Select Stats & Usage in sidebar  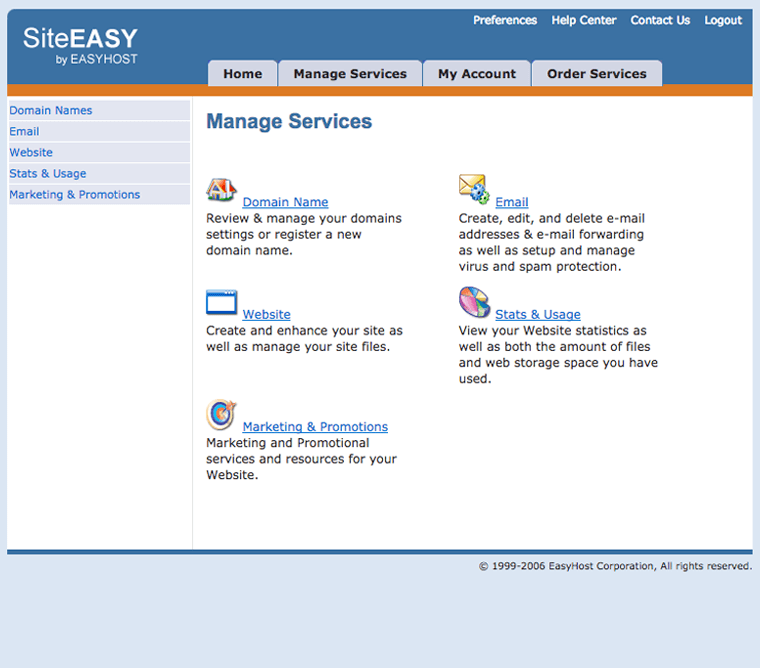pyautogui.click(x=99, y=174)
